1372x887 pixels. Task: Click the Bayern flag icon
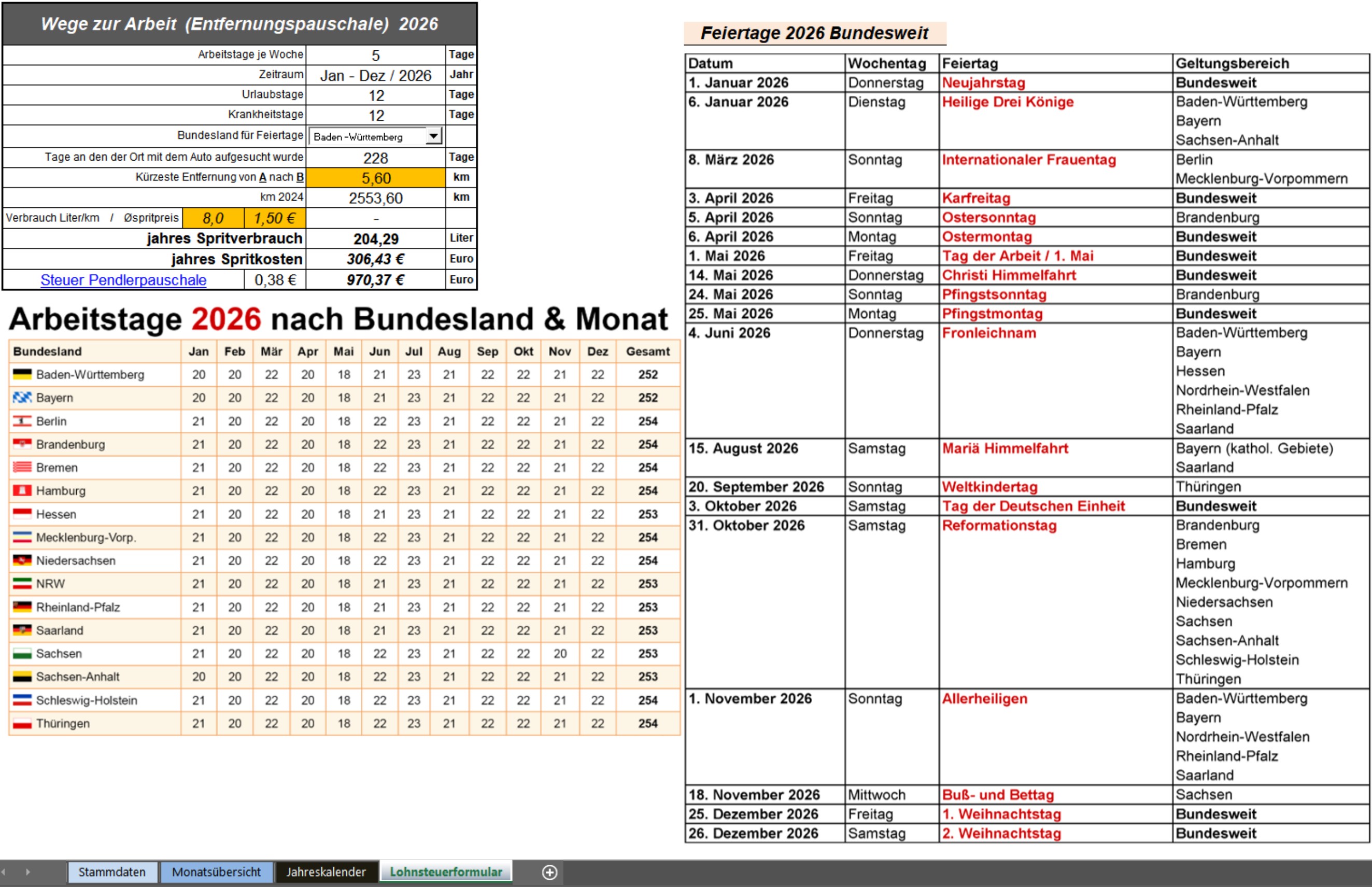(x=22, y=398)
